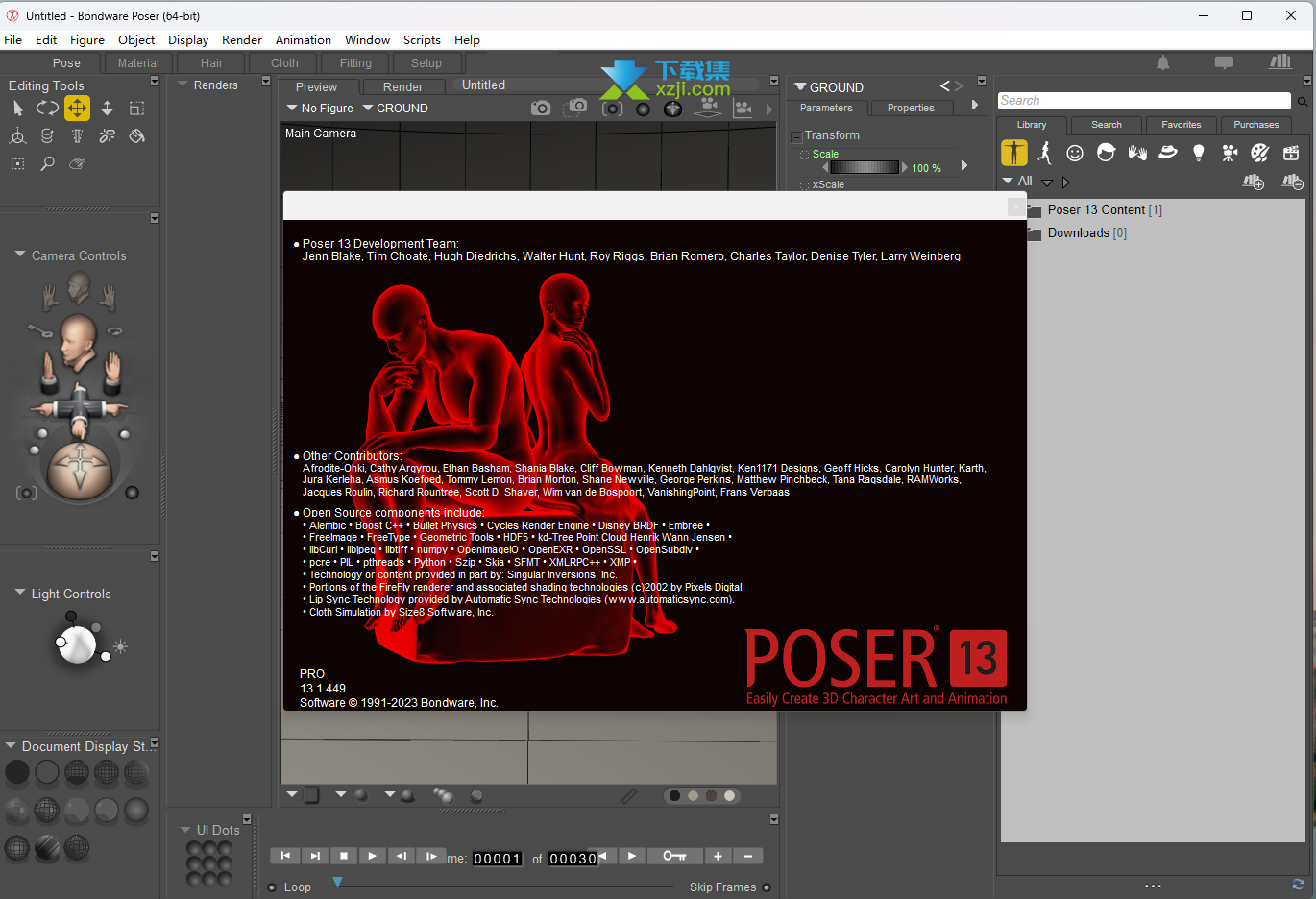Open the Figures library category
This screenshot has height=899, width=1316.
[1014, 153]
